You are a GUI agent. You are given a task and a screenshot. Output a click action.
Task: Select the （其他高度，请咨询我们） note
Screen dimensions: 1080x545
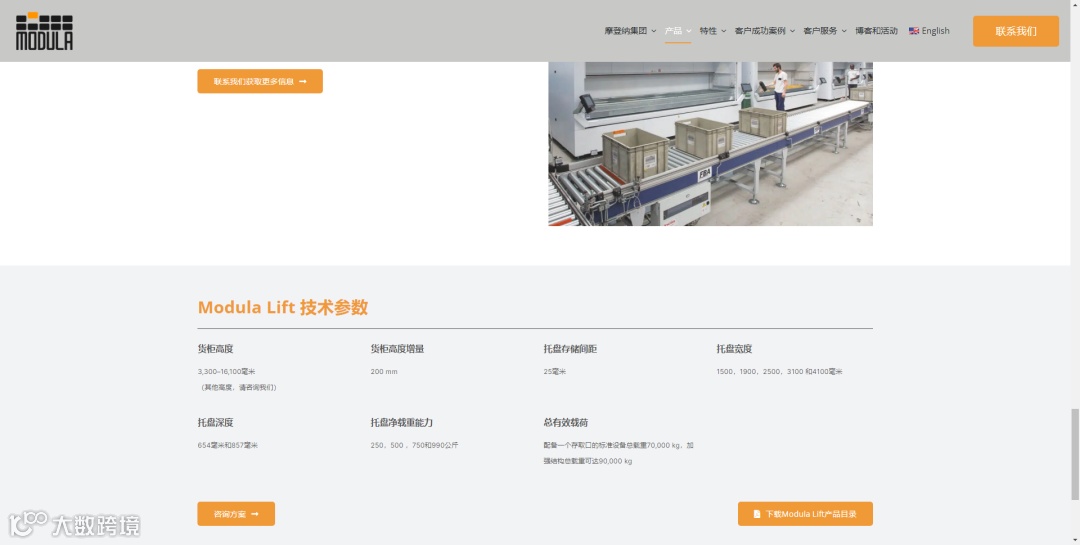click(238, 387)
